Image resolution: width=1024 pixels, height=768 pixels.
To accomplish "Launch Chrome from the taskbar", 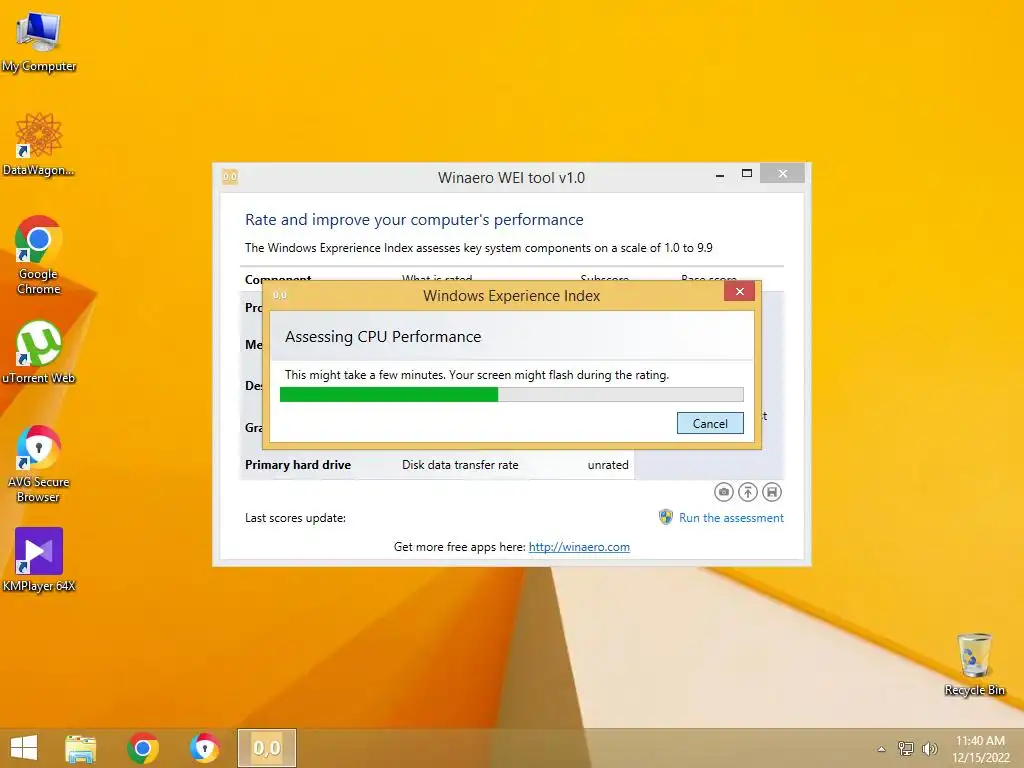I will pyautogui.click(x=143, y=748).
